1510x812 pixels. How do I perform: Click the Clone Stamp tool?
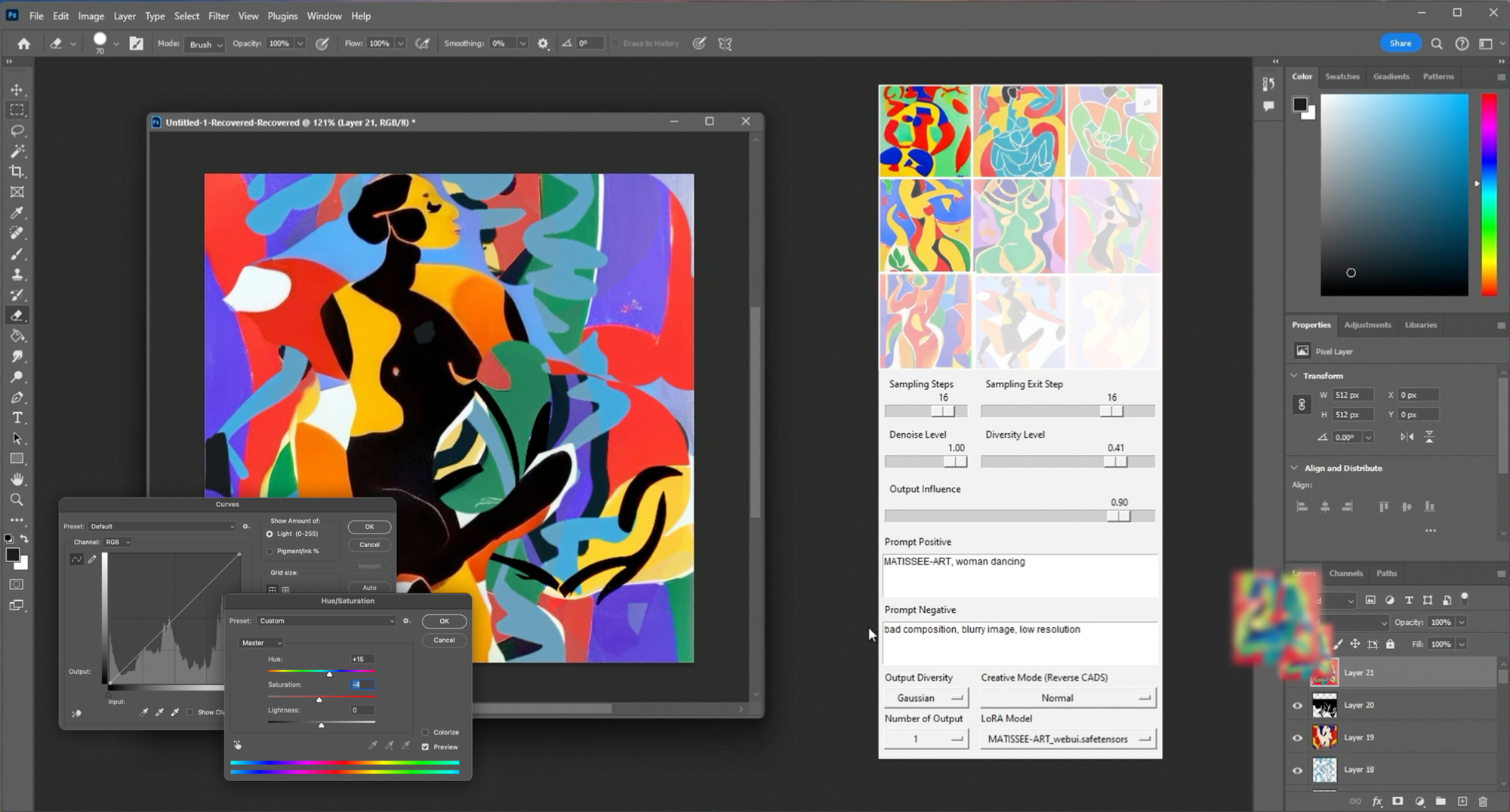[x=17, y=275]
